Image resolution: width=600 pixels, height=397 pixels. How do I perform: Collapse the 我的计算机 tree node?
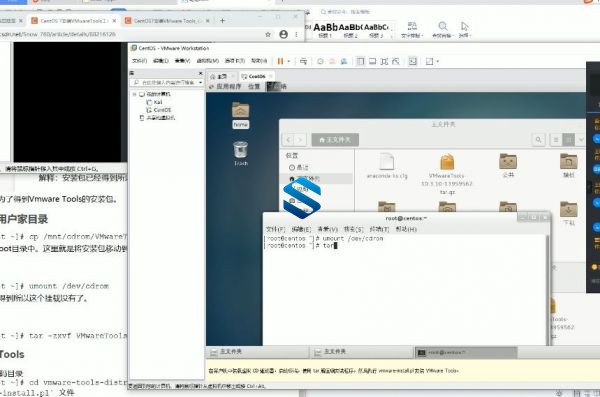coord(134,94)
